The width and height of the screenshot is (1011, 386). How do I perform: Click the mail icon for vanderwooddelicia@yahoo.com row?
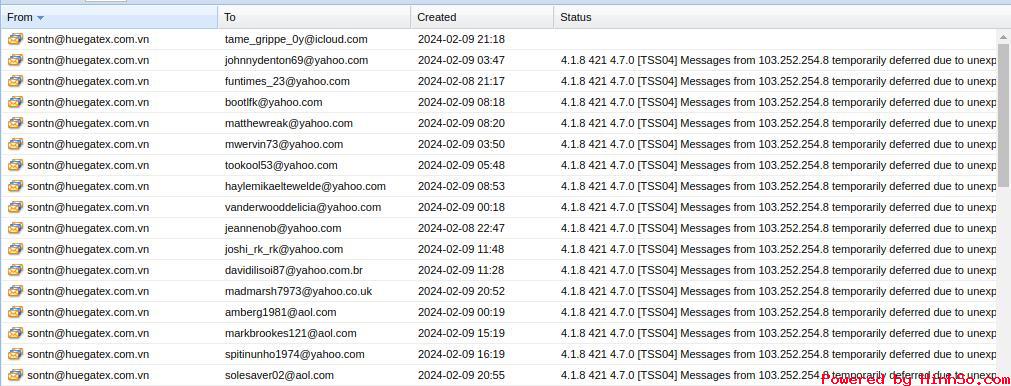pyautogui.click(x=15, y=207)
